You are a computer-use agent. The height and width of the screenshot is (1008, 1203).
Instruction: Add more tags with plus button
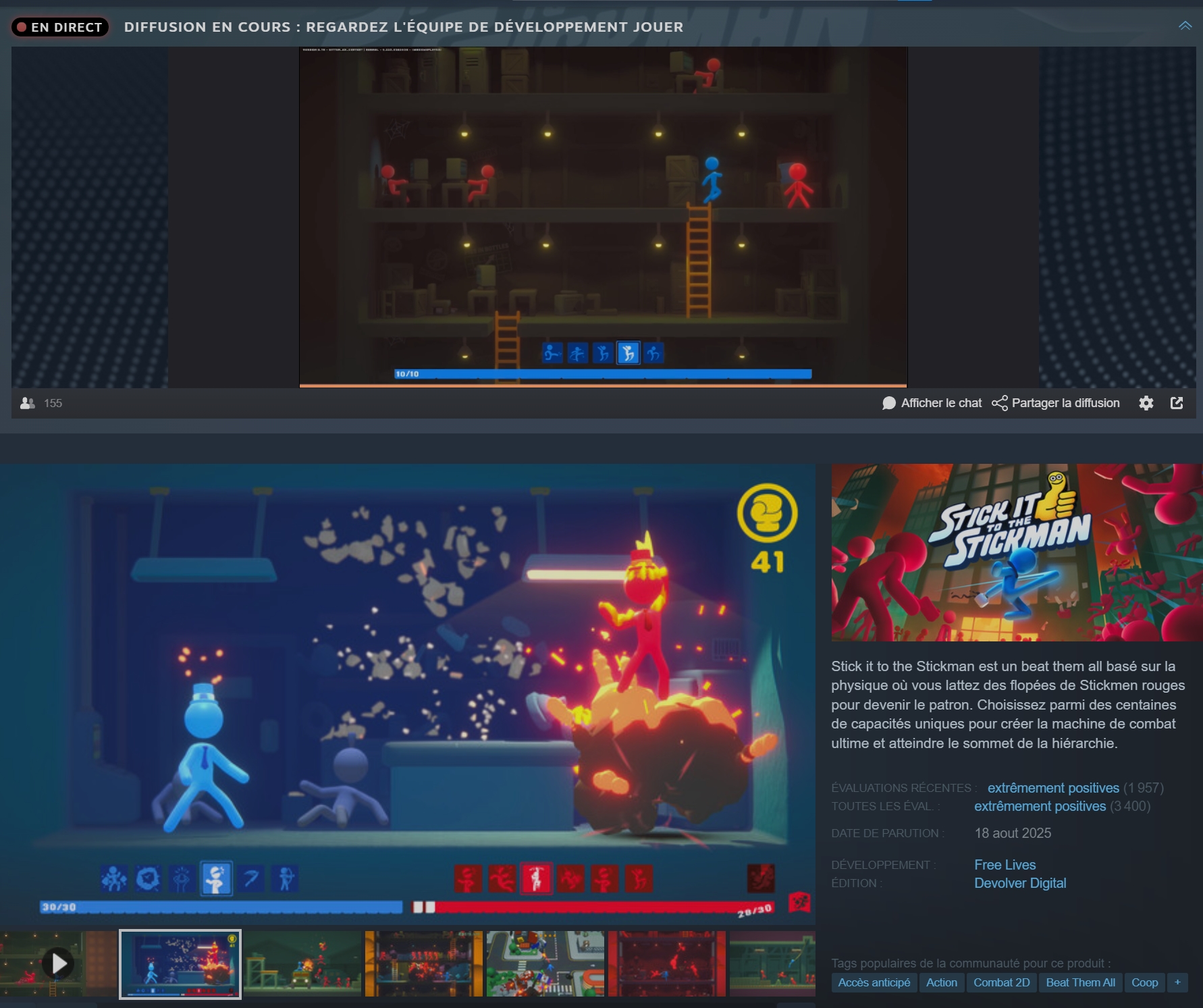tap(1177, 982)
